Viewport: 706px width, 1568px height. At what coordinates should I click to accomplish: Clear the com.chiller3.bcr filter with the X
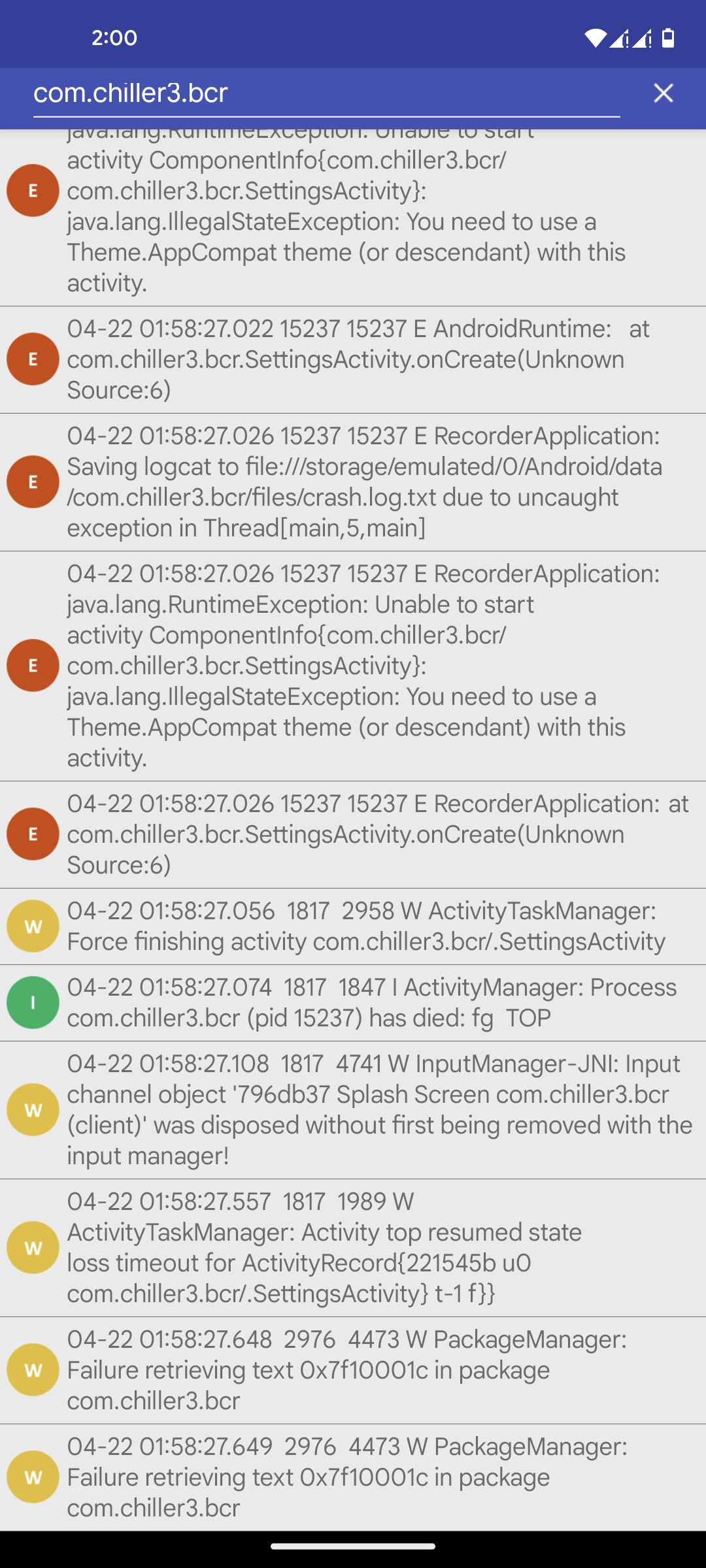(x=663, y=93)
